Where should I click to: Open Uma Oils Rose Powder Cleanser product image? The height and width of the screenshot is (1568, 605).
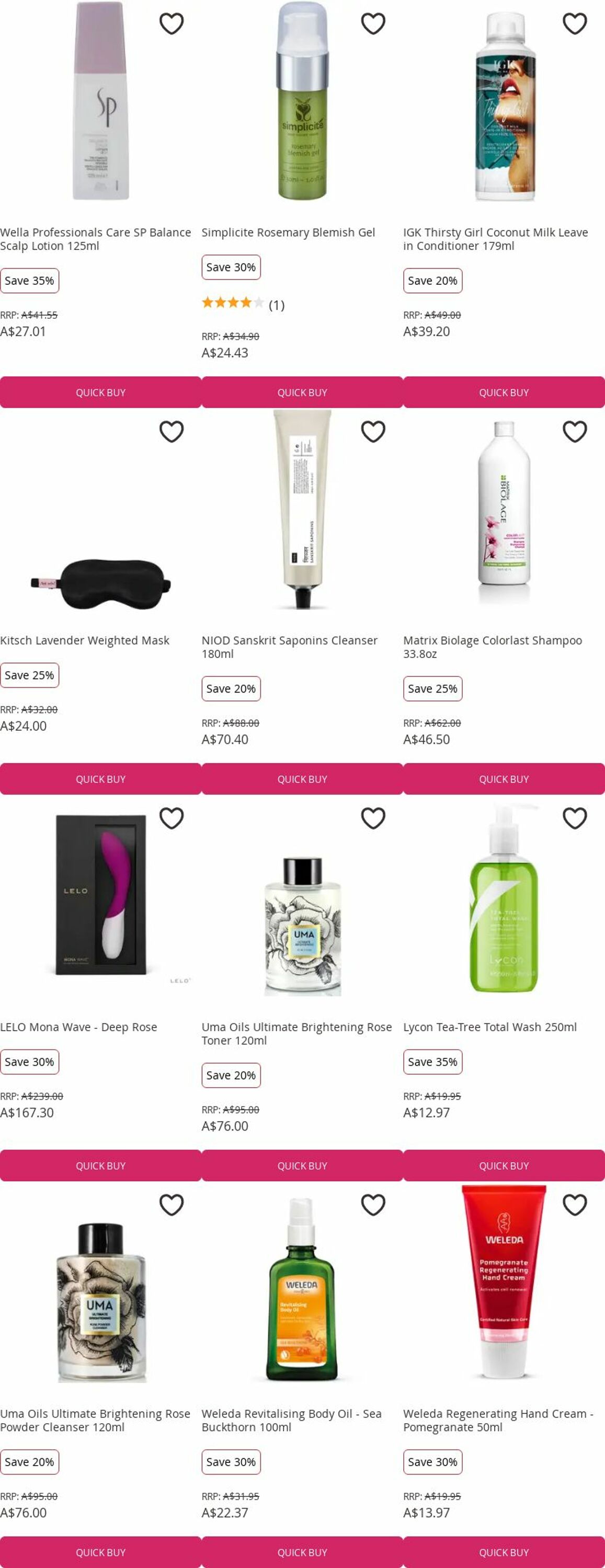coord(100,1302)
